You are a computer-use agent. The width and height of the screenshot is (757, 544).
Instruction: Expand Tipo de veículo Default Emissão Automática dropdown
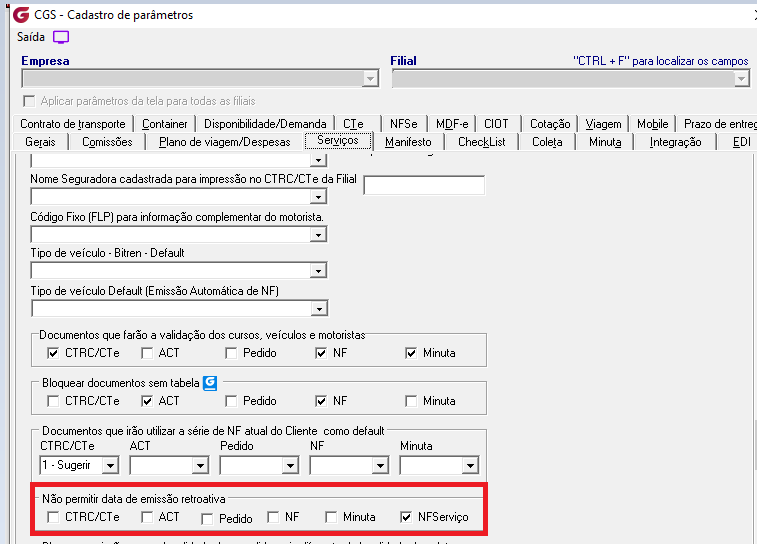tap(319, 309)
